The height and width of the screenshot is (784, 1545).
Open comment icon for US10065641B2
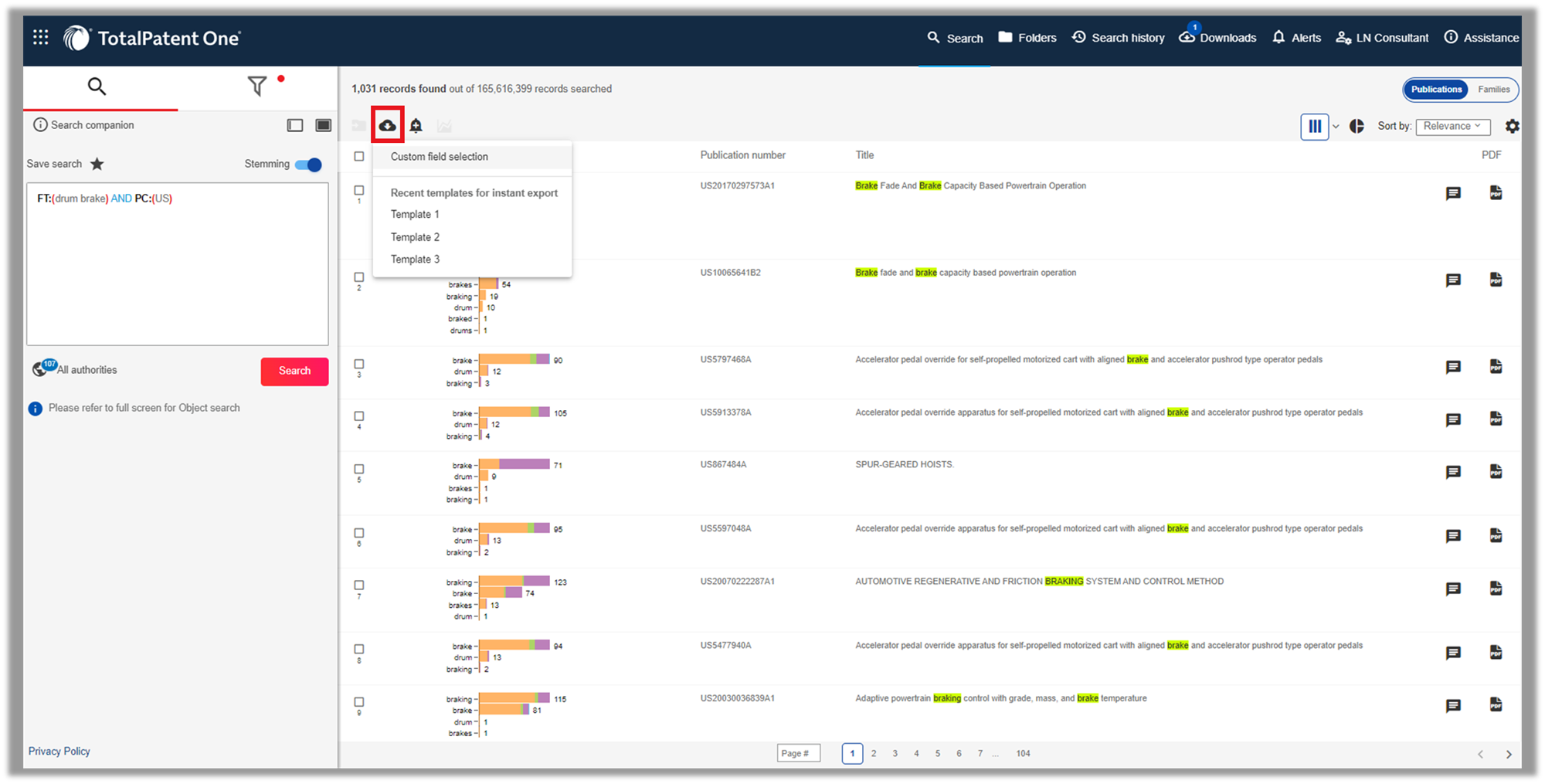click(x=1453, y=280)
